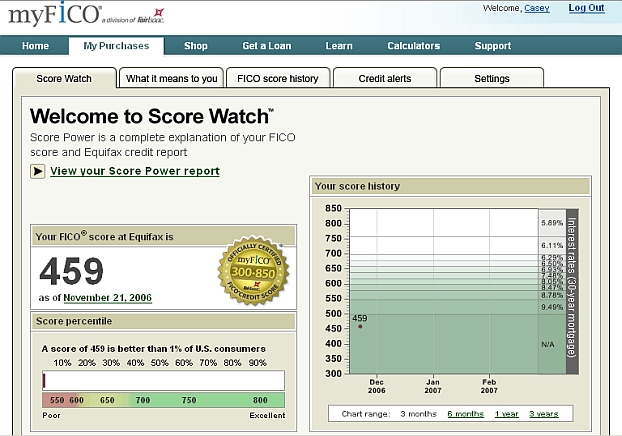Switch to the Score Watch tab
Viewport: 622px width, 436px height.
[64, 78]
